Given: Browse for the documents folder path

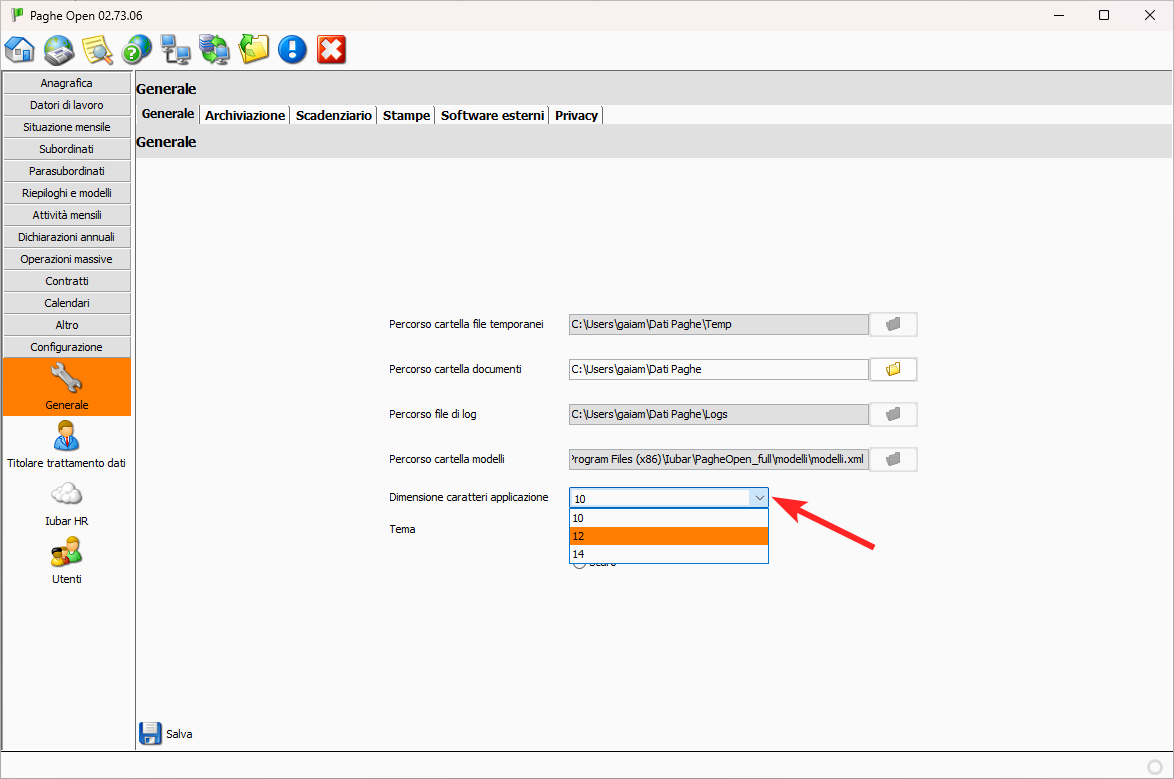Looking at the screenshot, I should click(x=893, y=369).
